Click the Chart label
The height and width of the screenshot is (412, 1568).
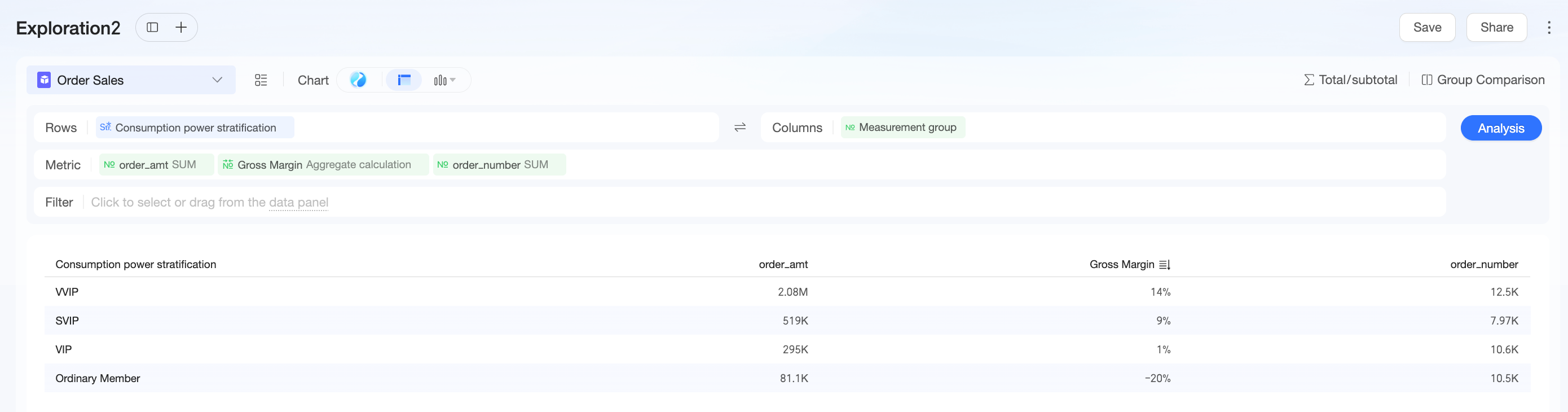(x=313, y=81)
